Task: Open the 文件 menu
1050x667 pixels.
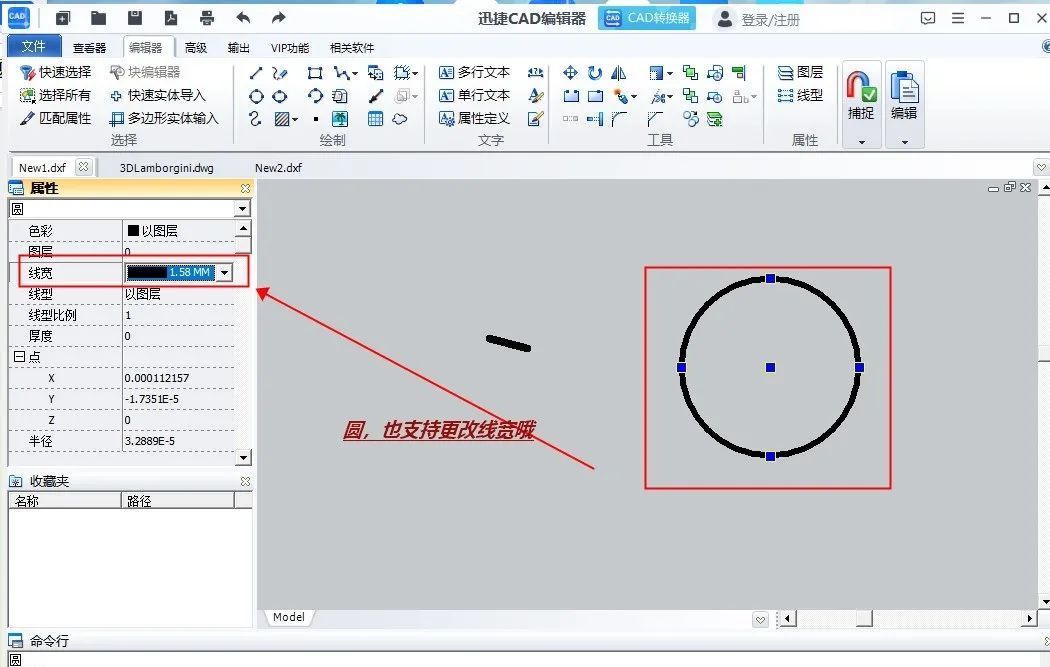Action: pos(33,45)
